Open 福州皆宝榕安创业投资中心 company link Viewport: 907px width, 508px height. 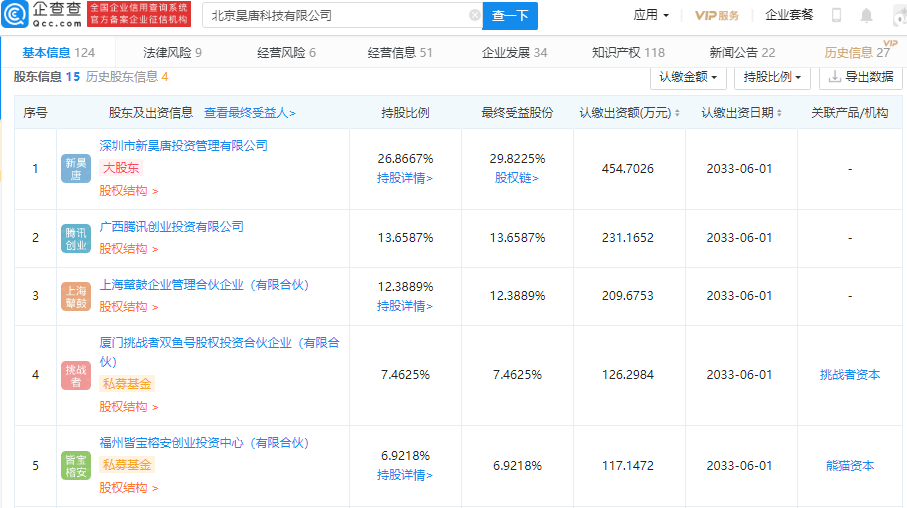pos(204,443)
